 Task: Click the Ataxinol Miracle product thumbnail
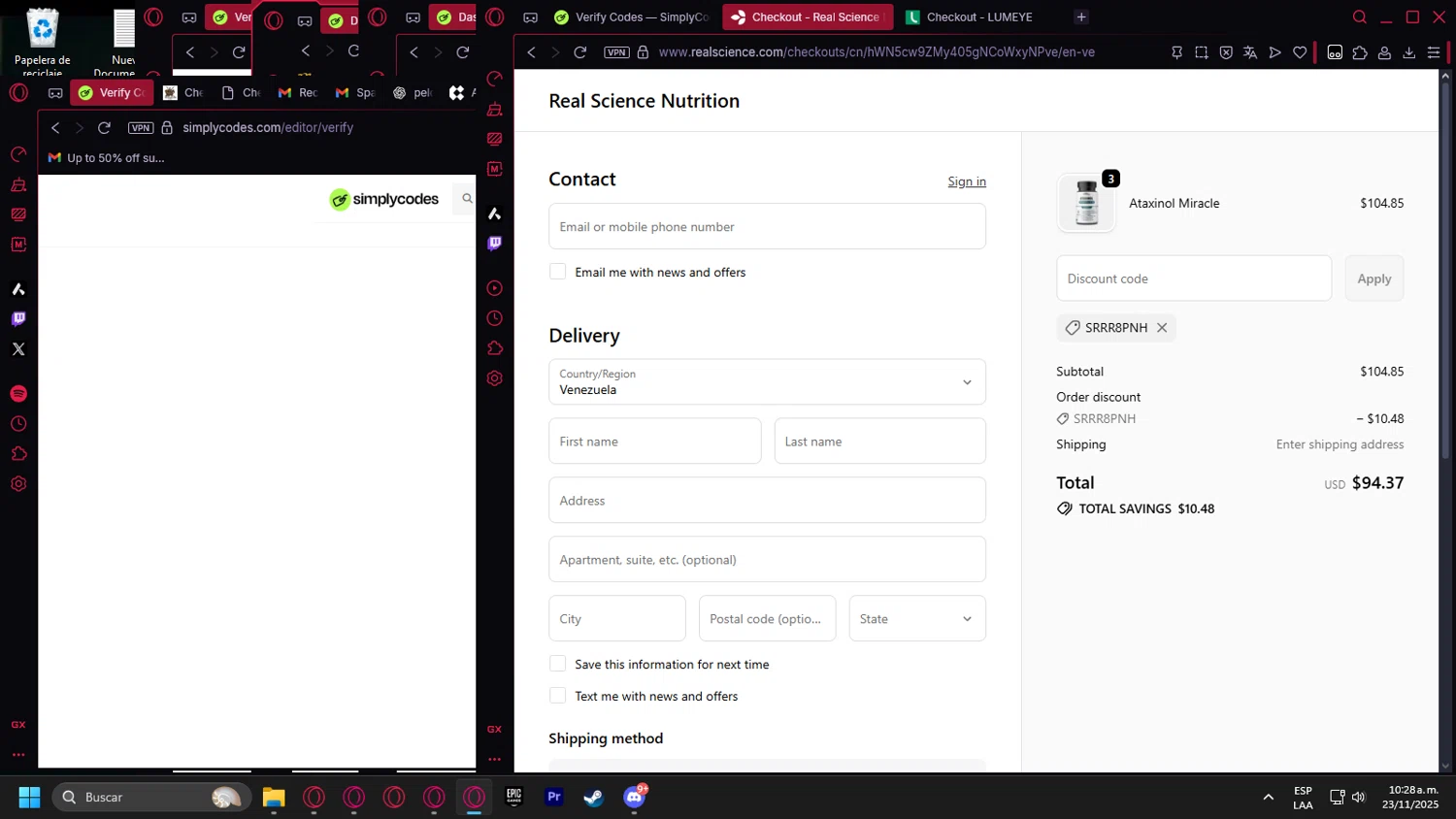[1086, 203]
